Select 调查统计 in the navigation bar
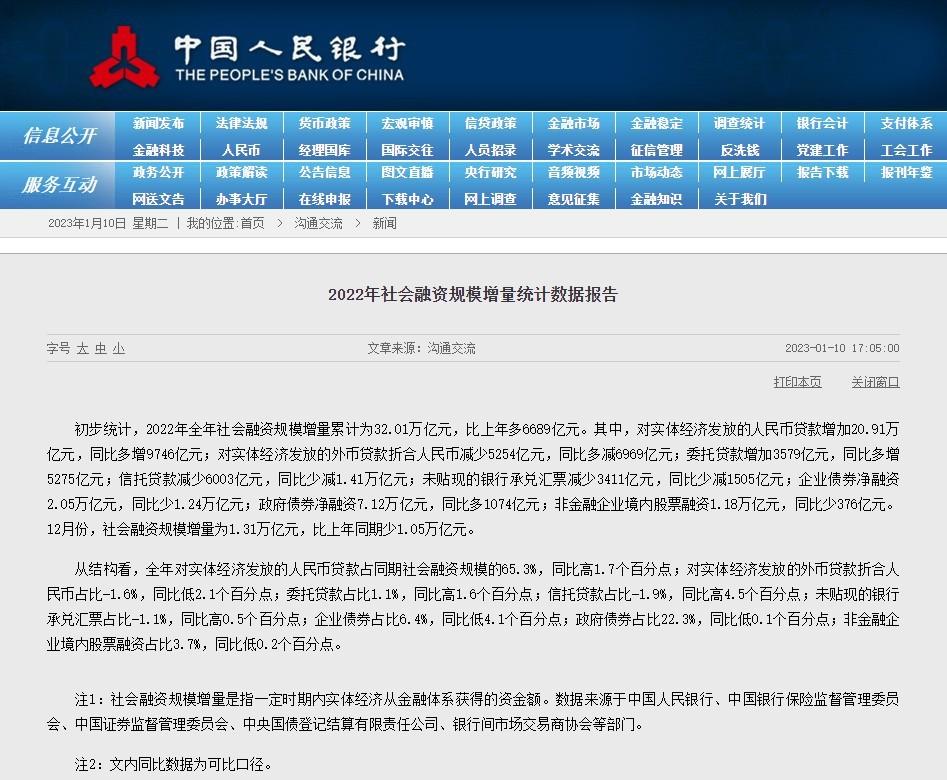Viewport: 947px width, 780px height. coord(739,124)
